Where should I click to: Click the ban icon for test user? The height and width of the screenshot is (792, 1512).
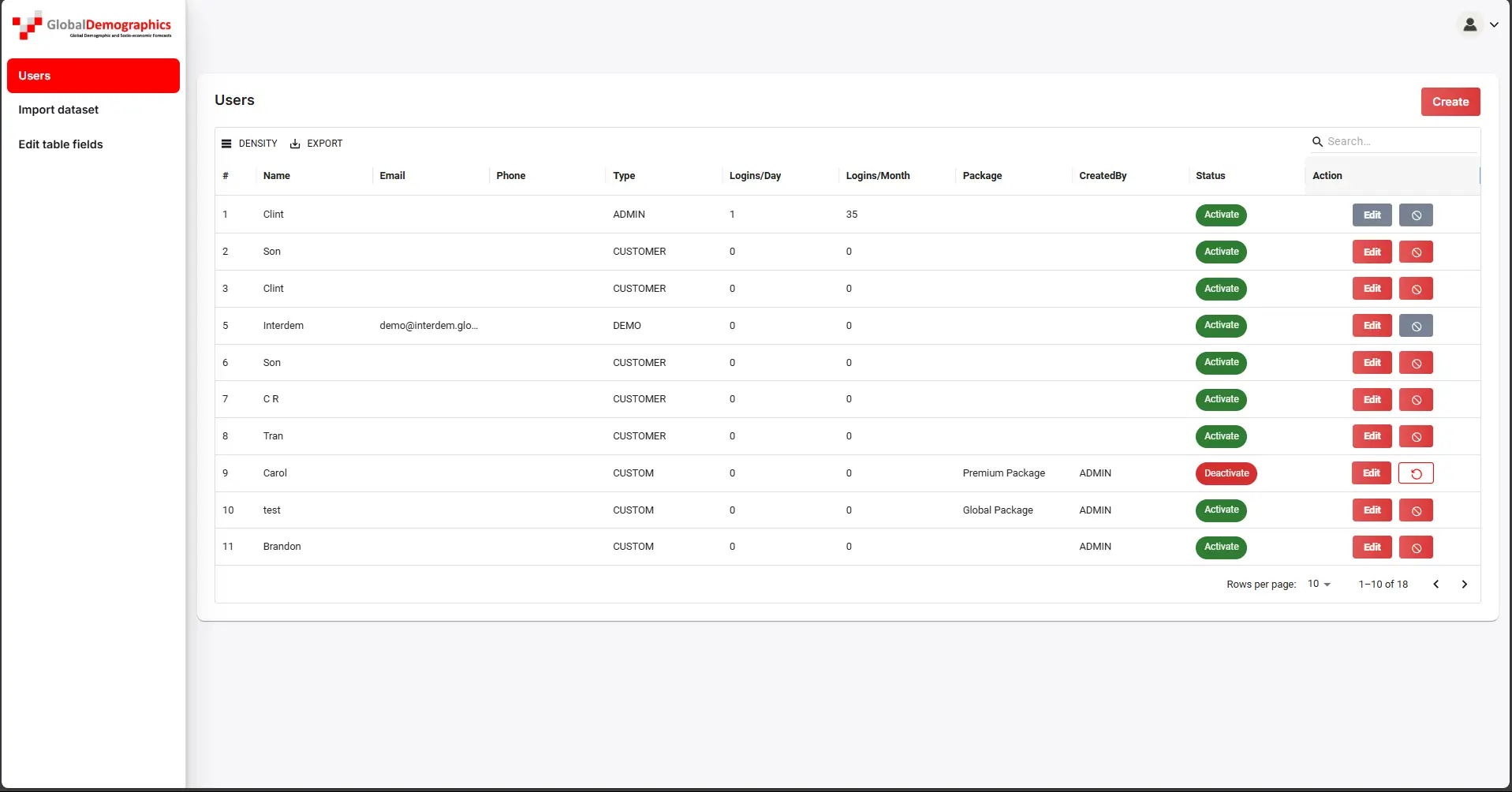tap(1416, 510)
